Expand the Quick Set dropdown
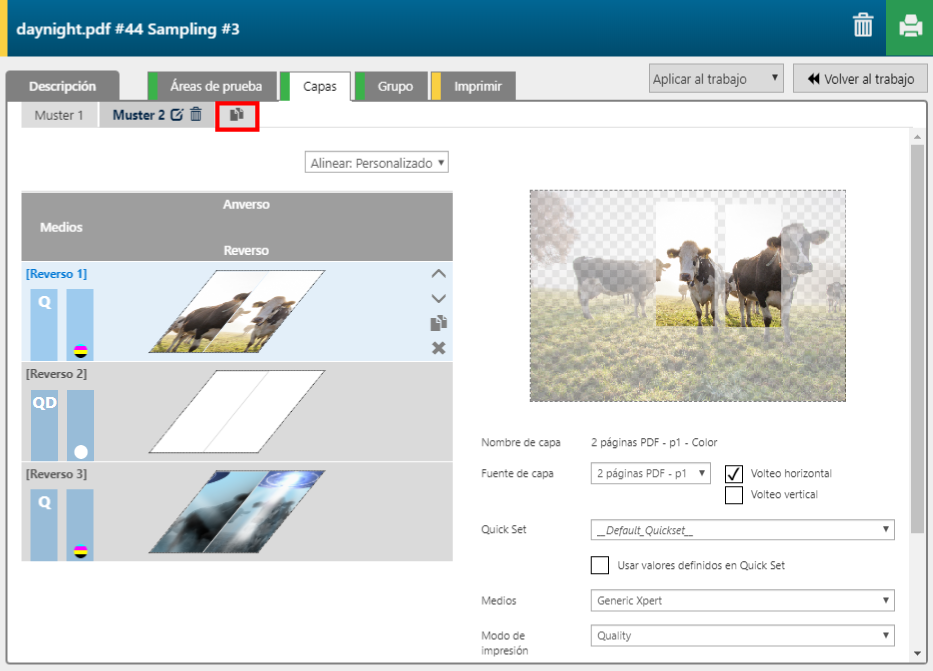Screen dimensions: 933x671 tap(742, 530)
